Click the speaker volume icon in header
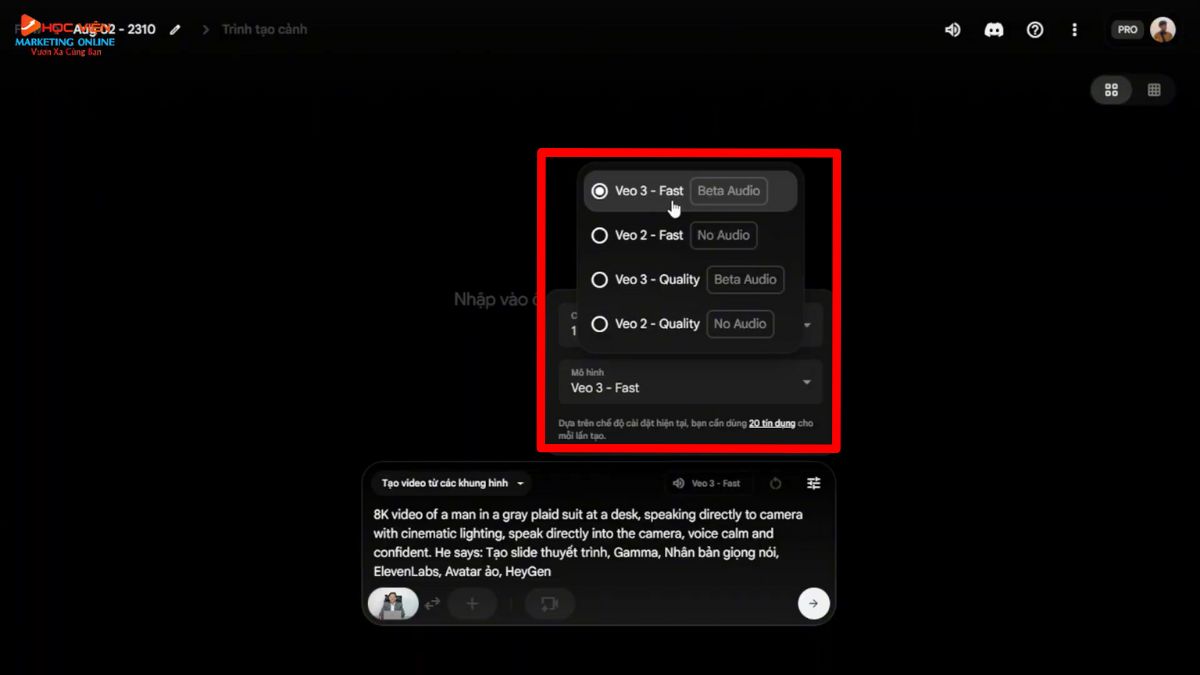 pos(952,30)
